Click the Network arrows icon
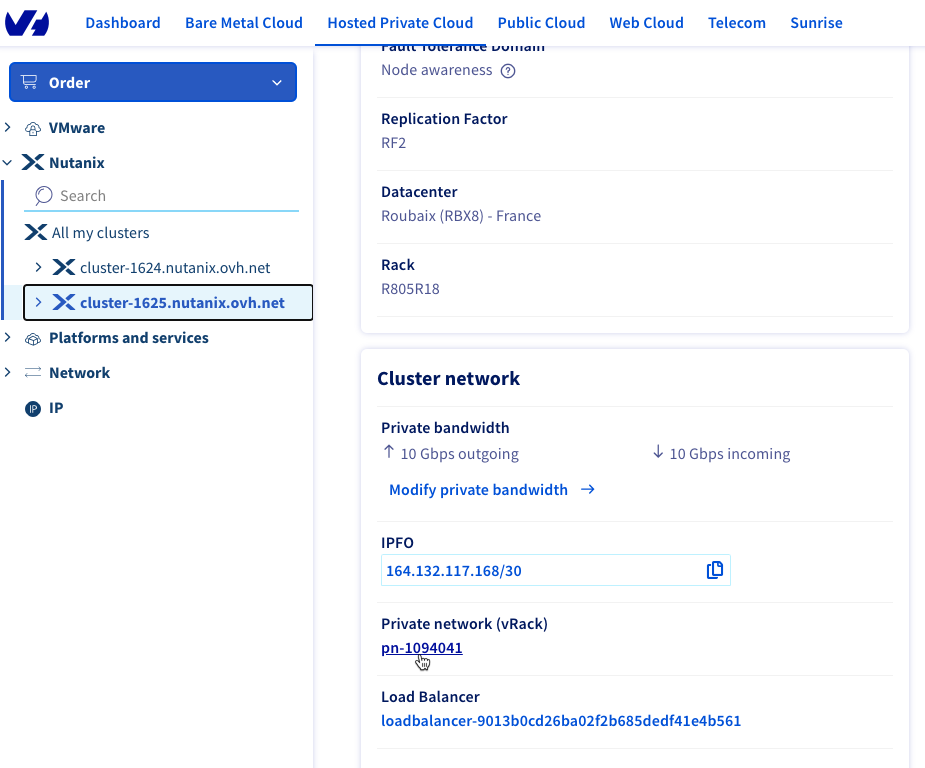Screen dimensions: 925x768 [33, 373]
